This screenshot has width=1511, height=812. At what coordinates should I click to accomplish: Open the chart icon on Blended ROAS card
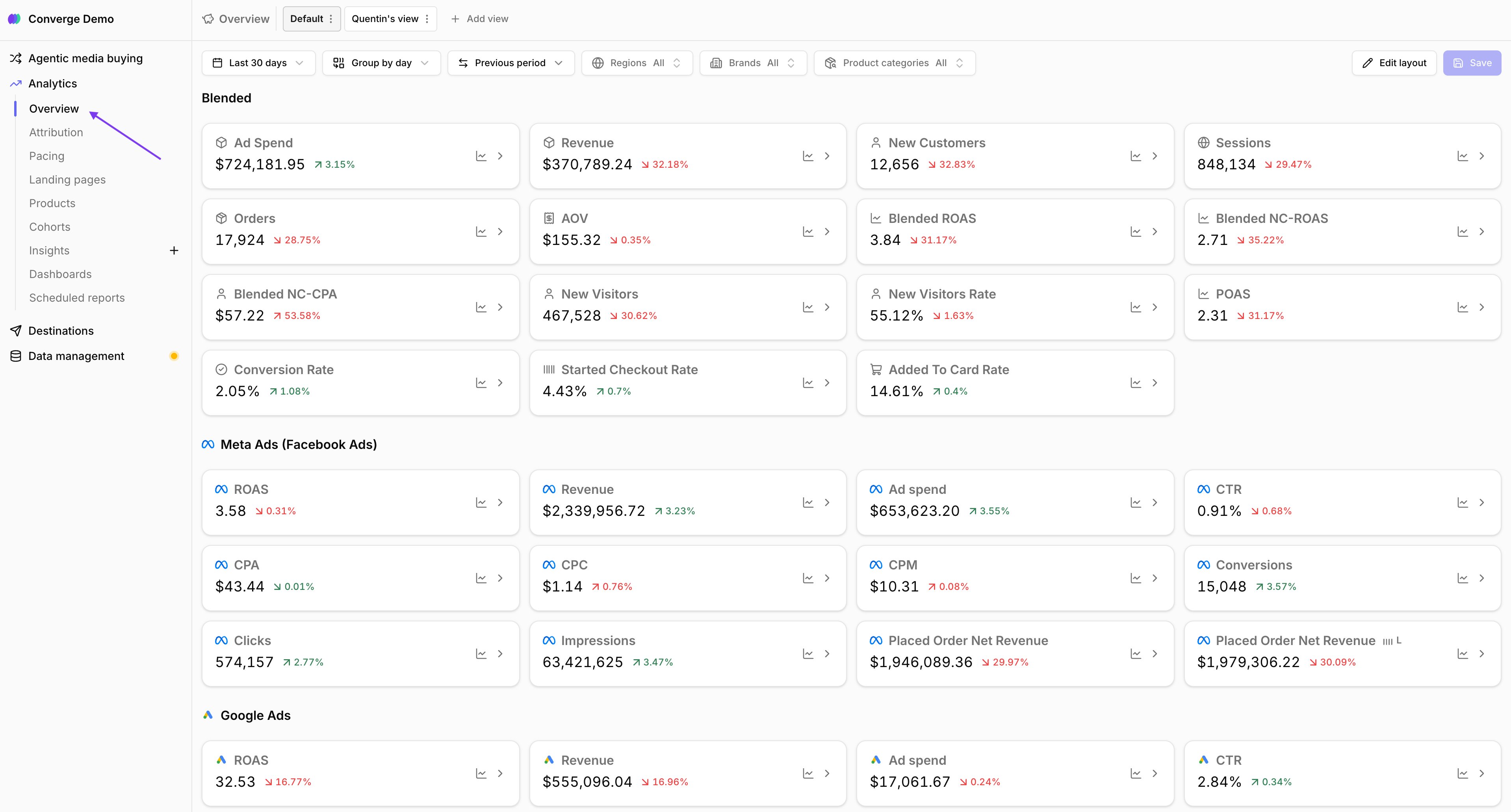tap(1136, 232)
